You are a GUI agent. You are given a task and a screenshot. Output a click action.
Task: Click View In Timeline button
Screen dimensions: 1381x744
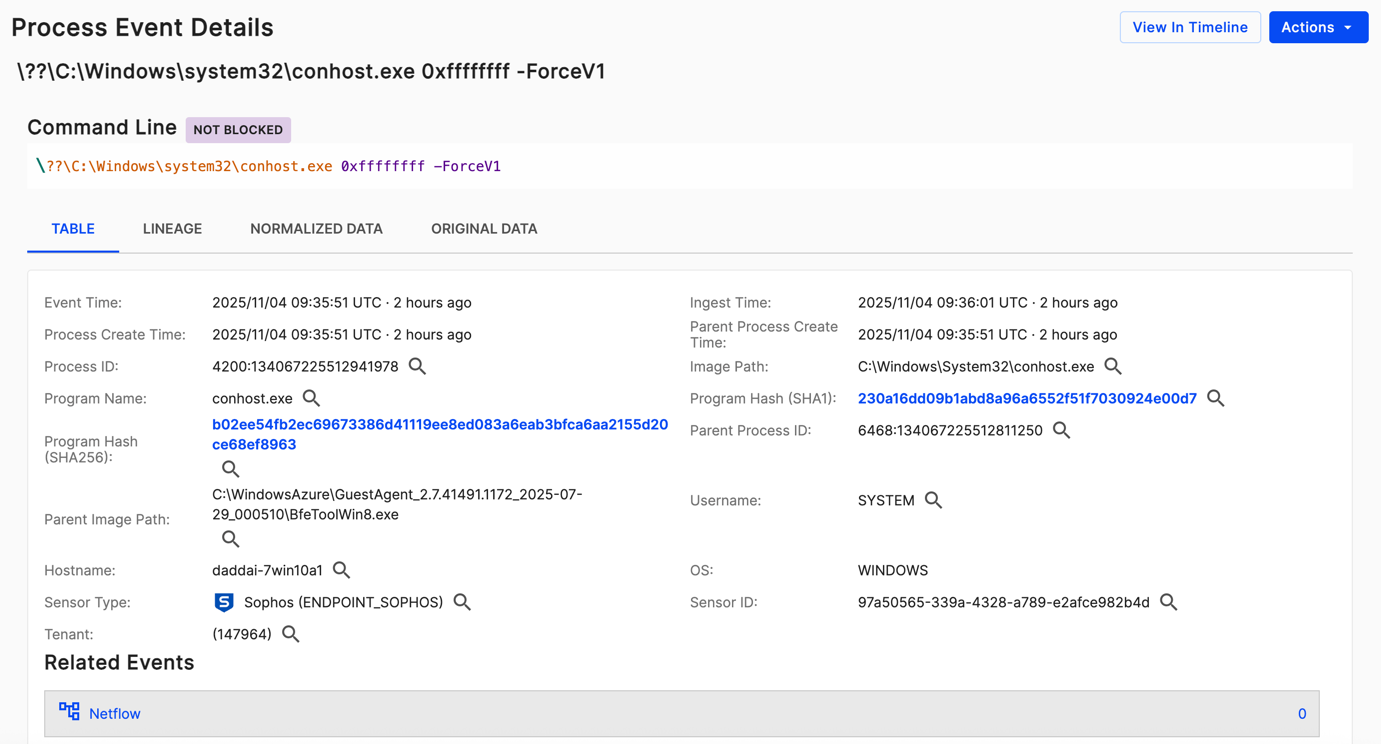(x=1190, y=27)
